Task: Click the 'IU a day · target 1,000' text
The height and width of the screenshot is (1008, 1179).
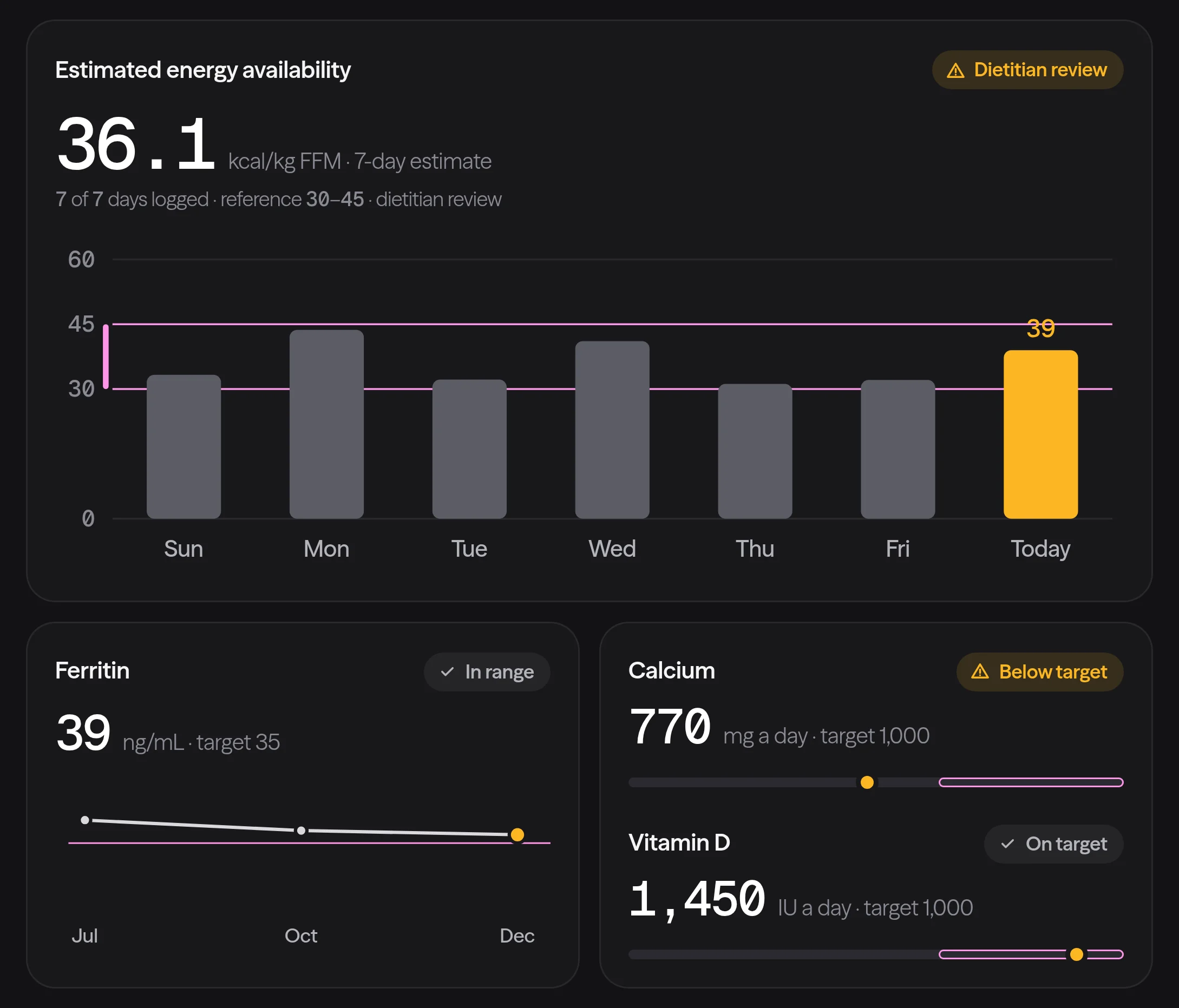Action: [x=875, y=908]
